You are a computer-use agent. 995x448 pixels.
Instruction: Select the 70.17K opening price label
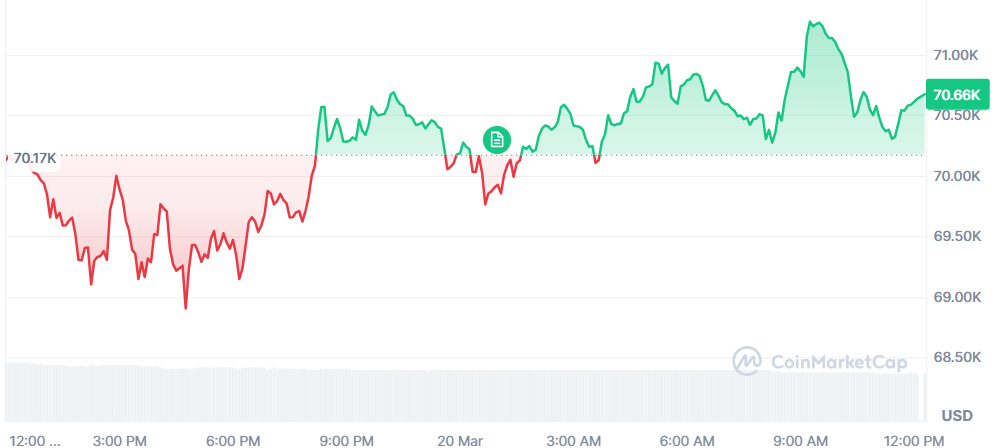(35, 157)
